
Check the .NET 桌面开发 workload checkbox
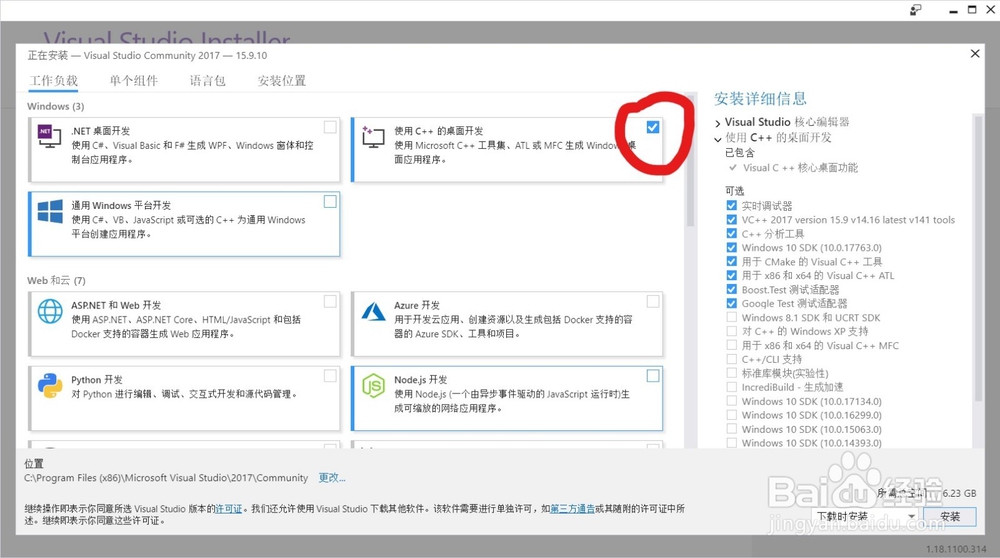point(330,127)
